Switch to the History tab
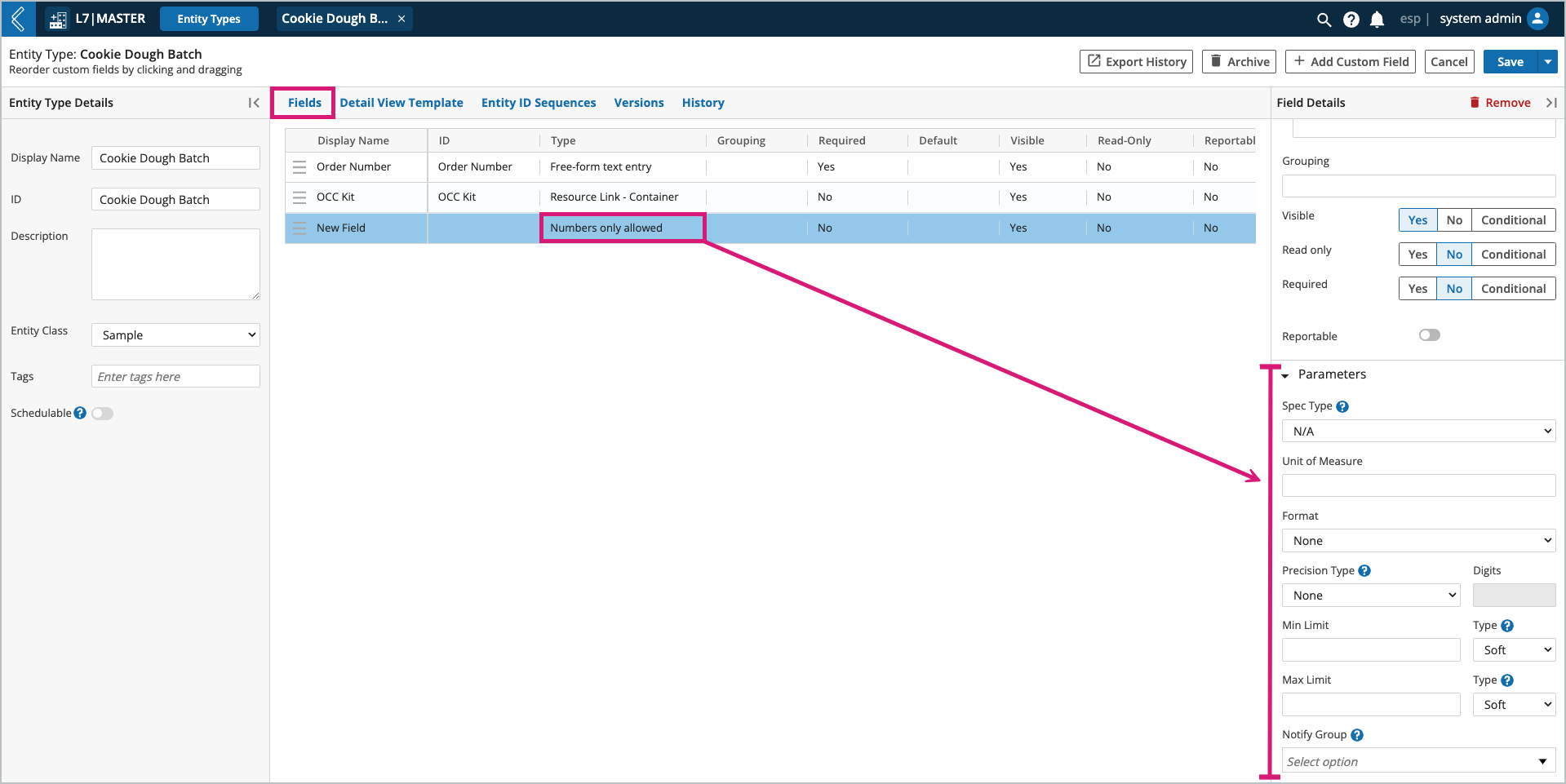 click(703, 103)
